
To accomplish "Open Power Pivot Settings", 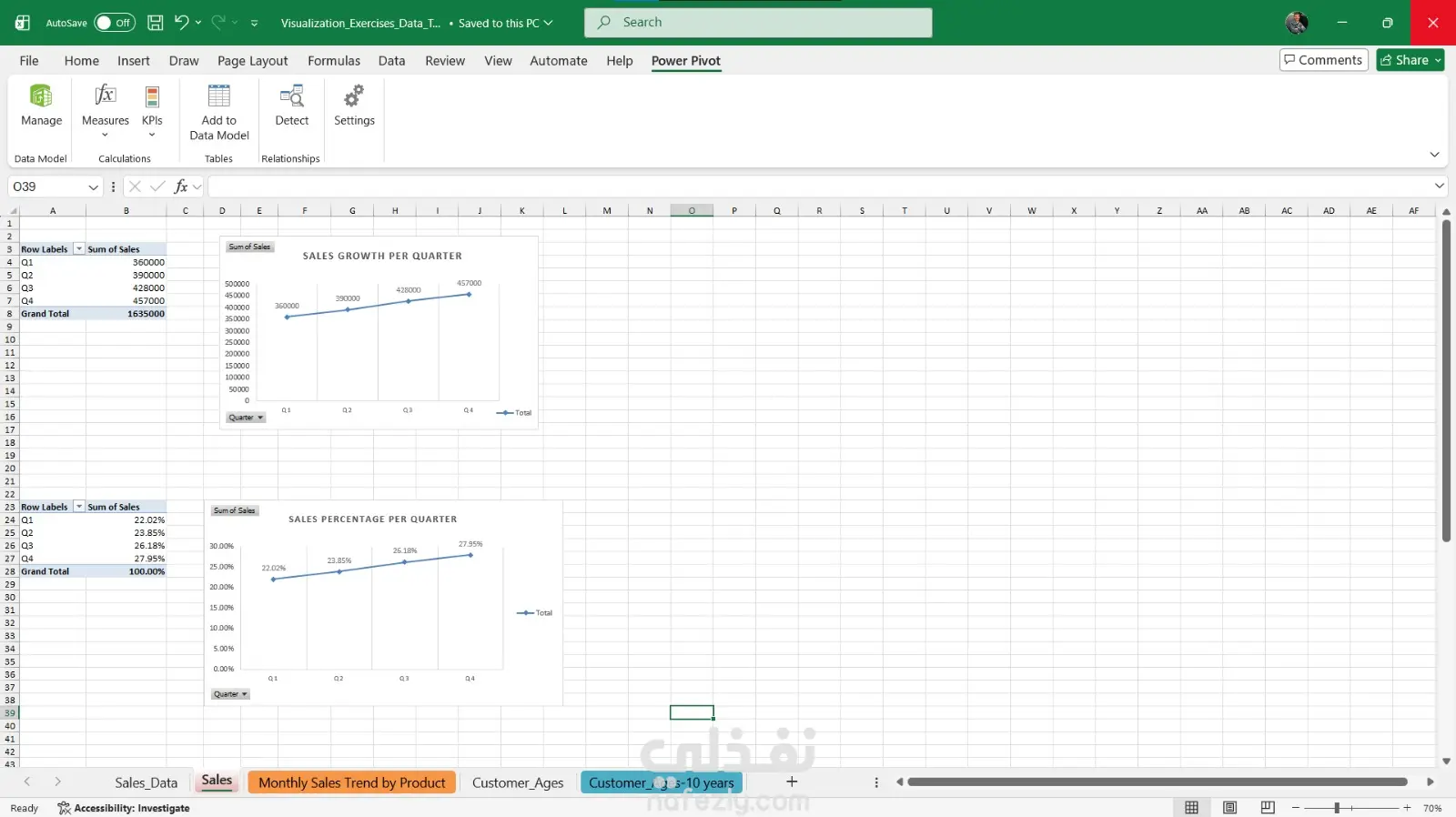I will coord(354,106).
